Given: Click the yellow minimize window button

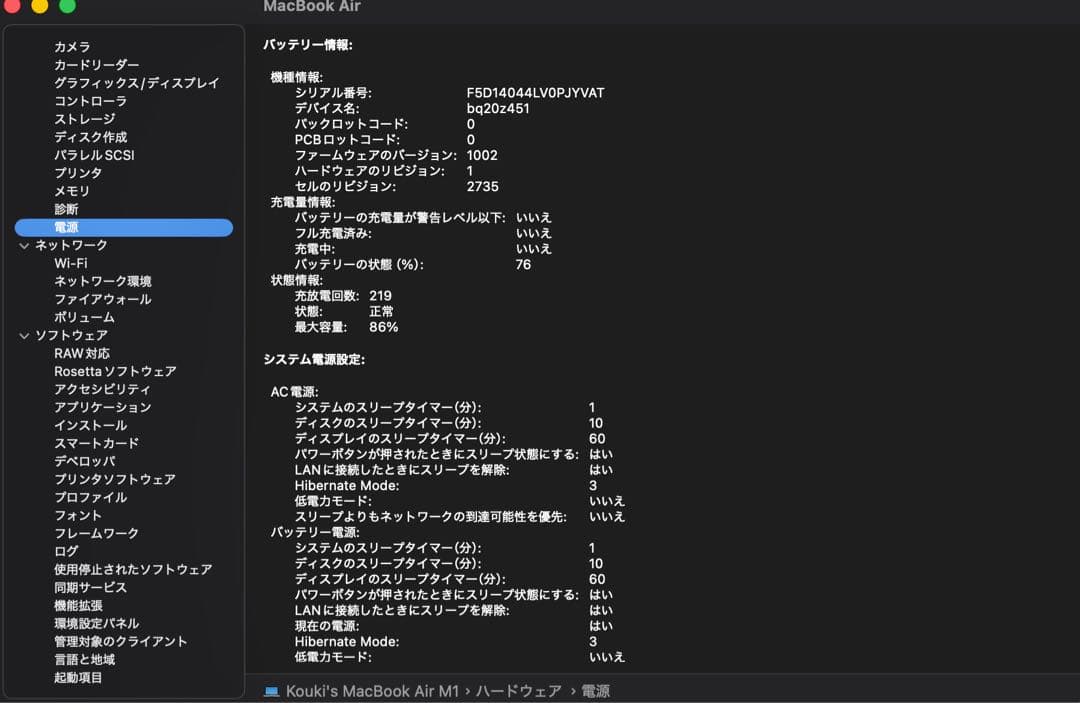Looking at the screenshot, I should click(x=40, y=5).
